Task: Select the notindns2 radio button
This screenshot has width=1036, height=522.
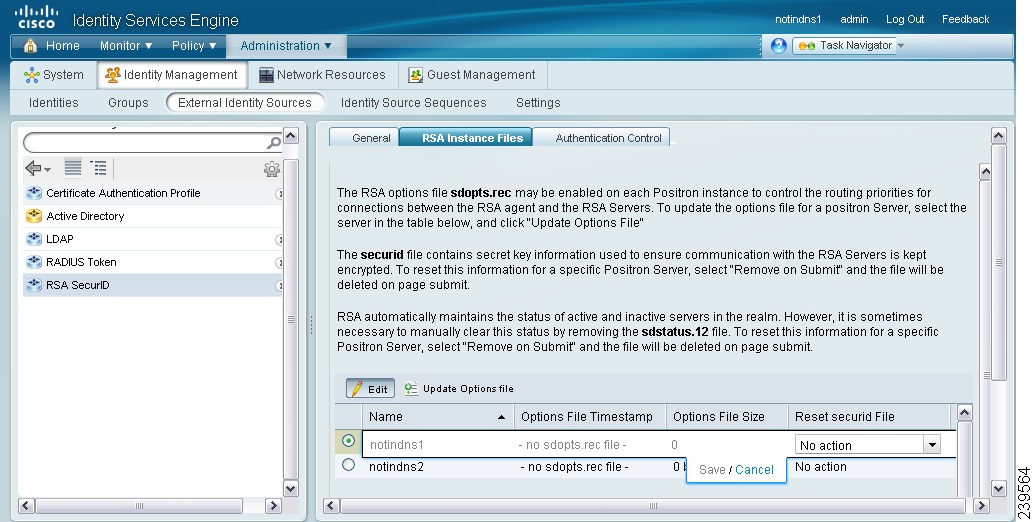Action: point(348,465)
